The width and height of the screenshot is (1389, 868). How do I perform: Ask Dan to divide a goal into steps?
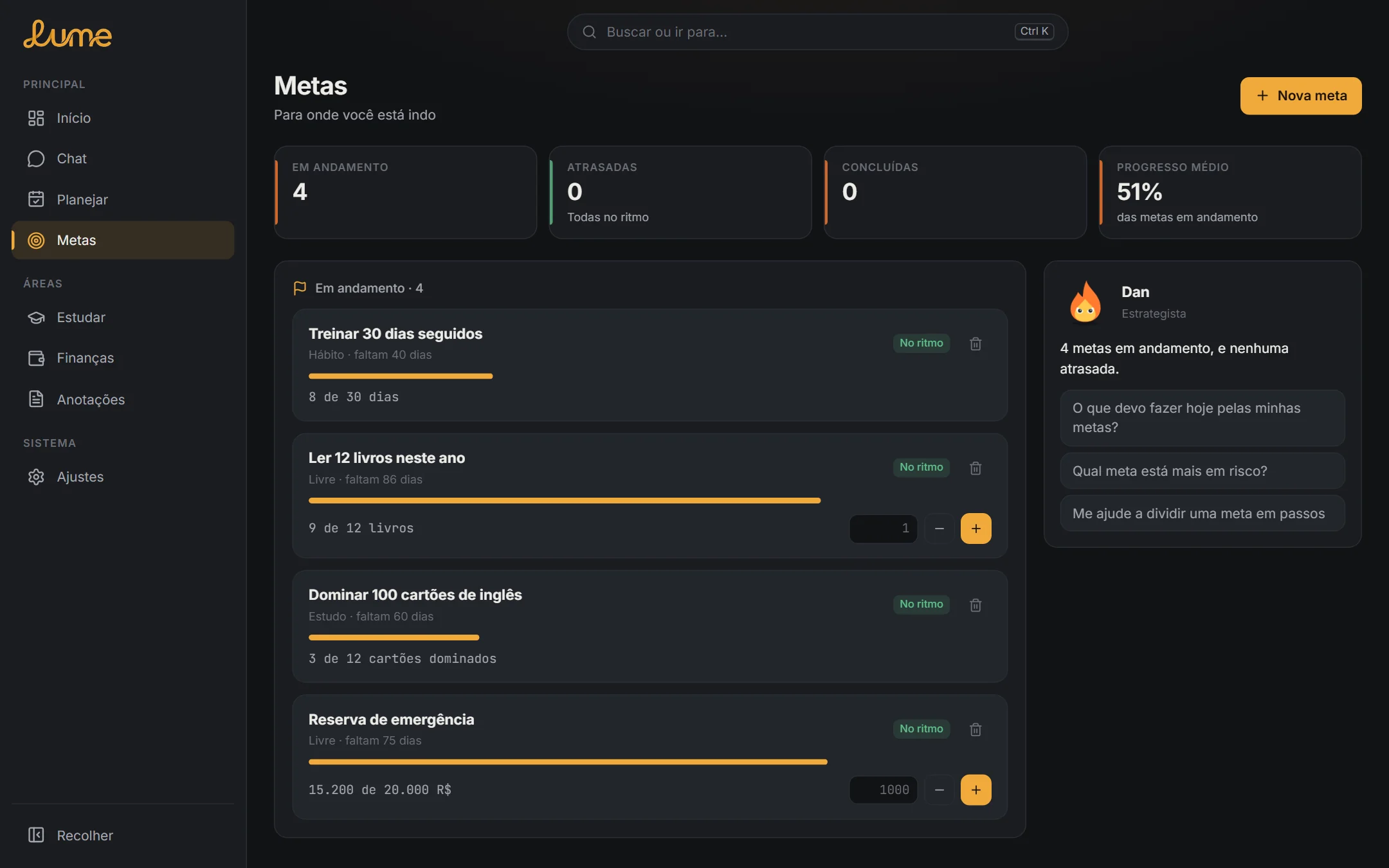point(1202,513)
